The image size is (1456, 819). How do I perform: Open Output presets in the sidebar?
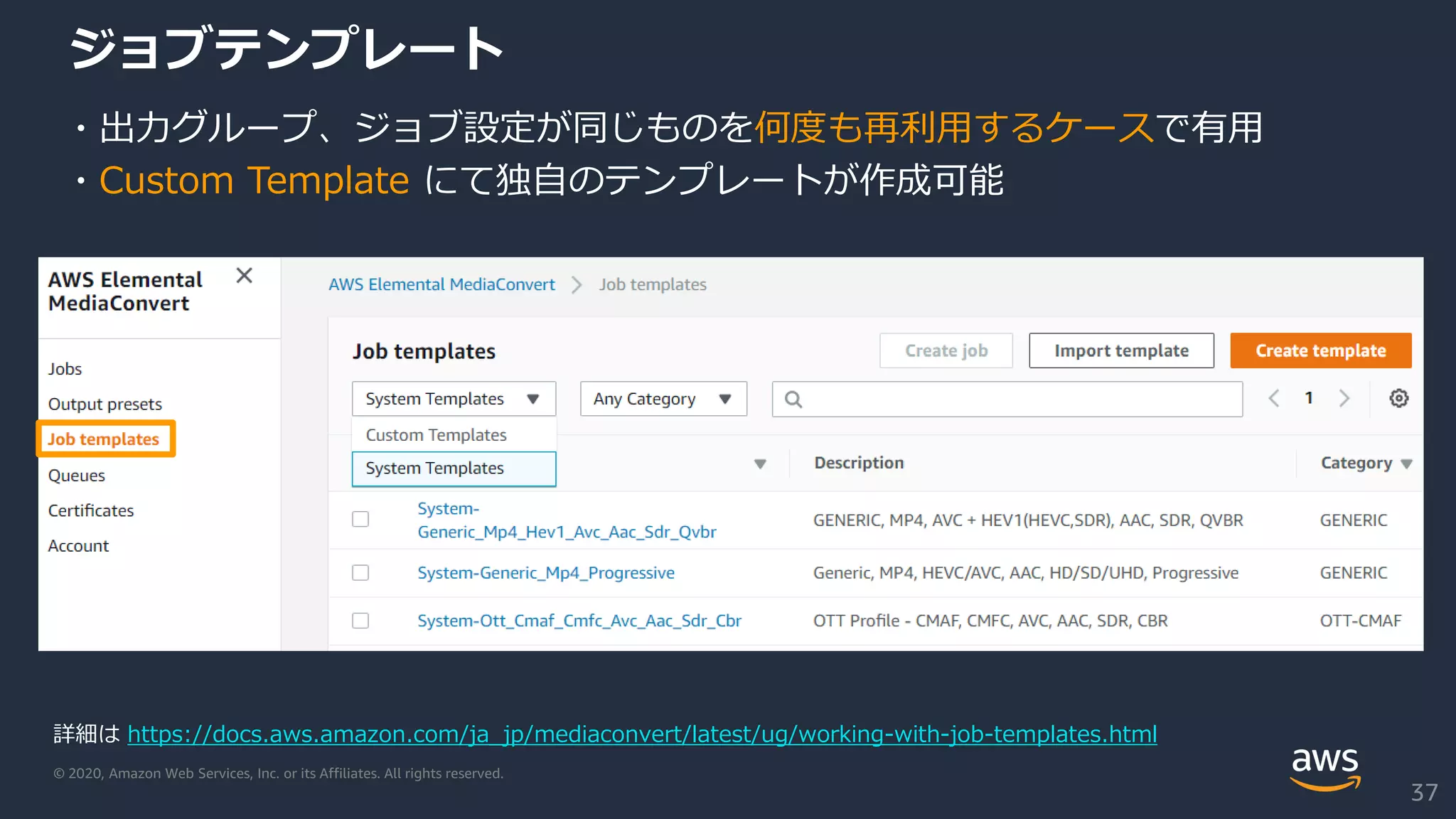point(105,404)
